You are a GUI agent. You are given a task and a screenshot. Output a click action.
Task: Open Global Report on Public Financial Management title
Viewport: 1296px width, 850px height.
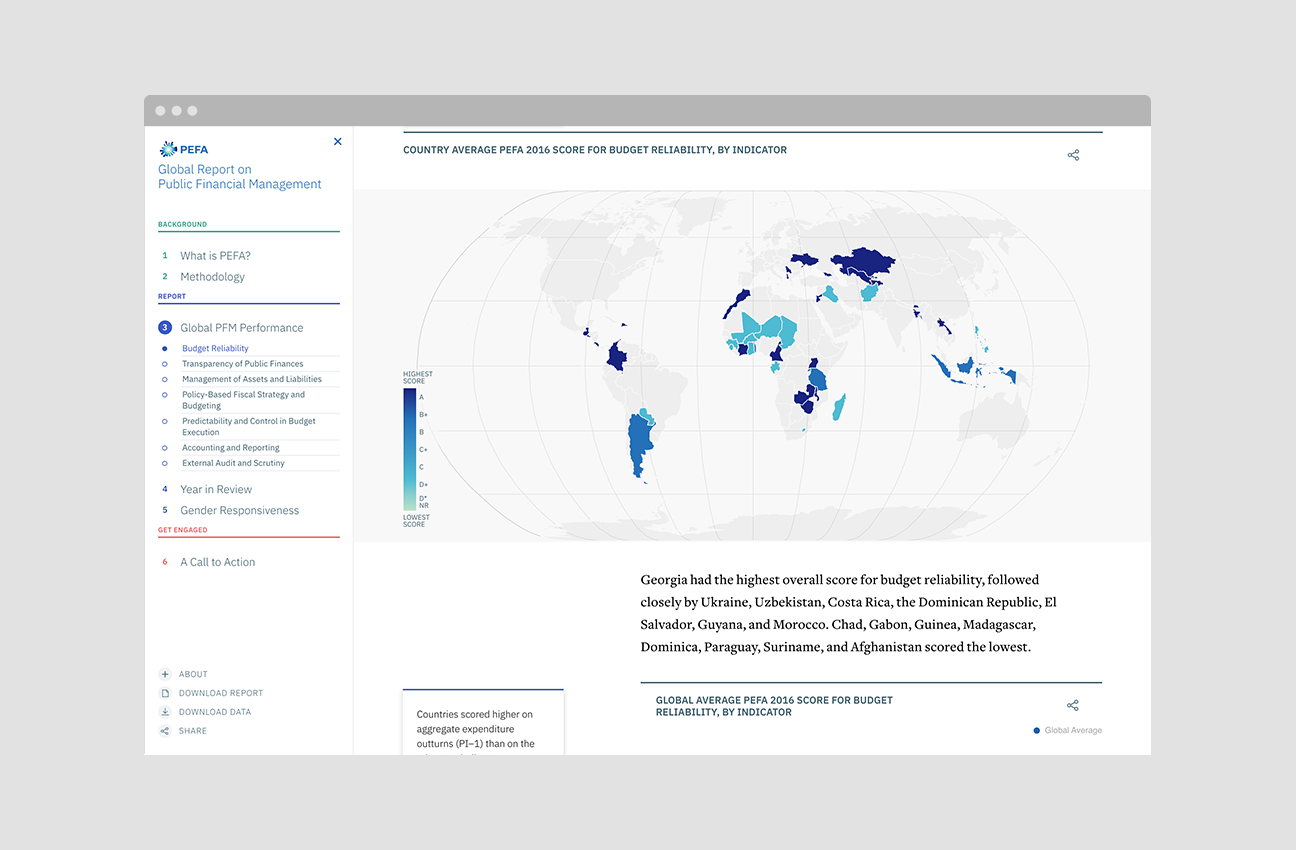[240, 177]
